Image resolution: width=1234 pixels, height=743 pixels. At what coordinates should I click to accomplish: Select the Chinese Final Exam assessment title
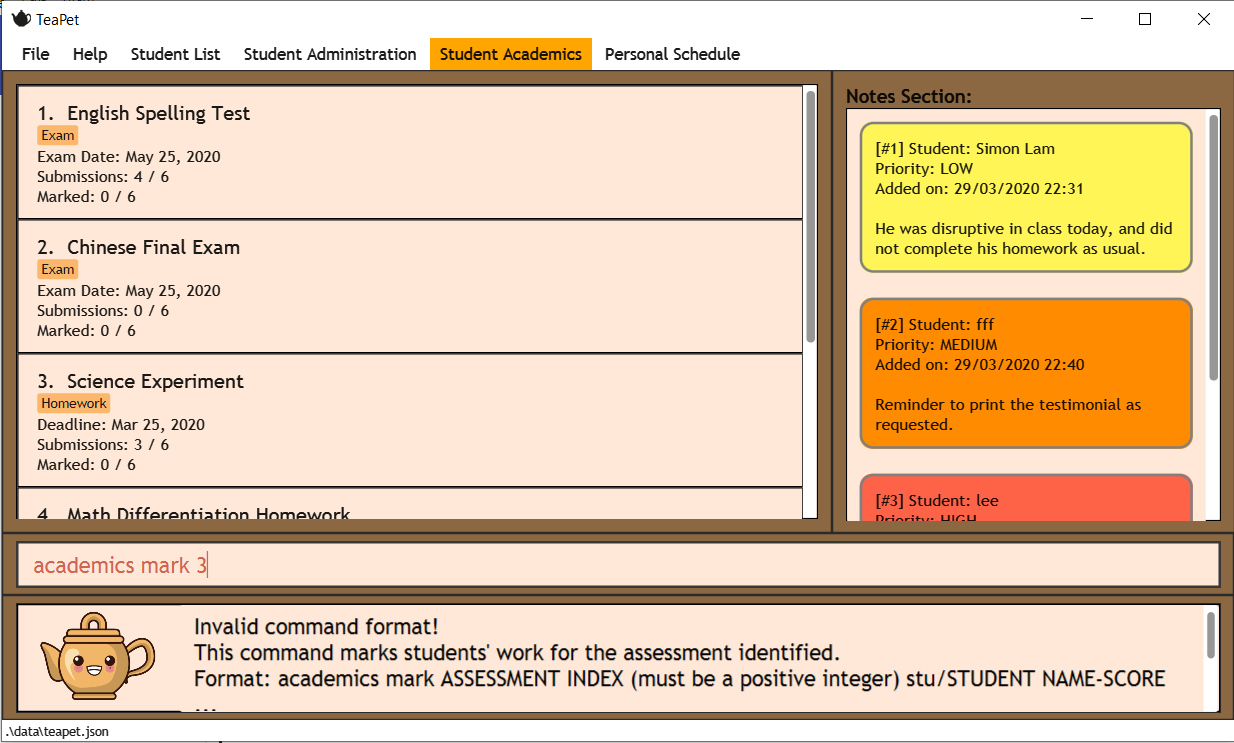153,247
